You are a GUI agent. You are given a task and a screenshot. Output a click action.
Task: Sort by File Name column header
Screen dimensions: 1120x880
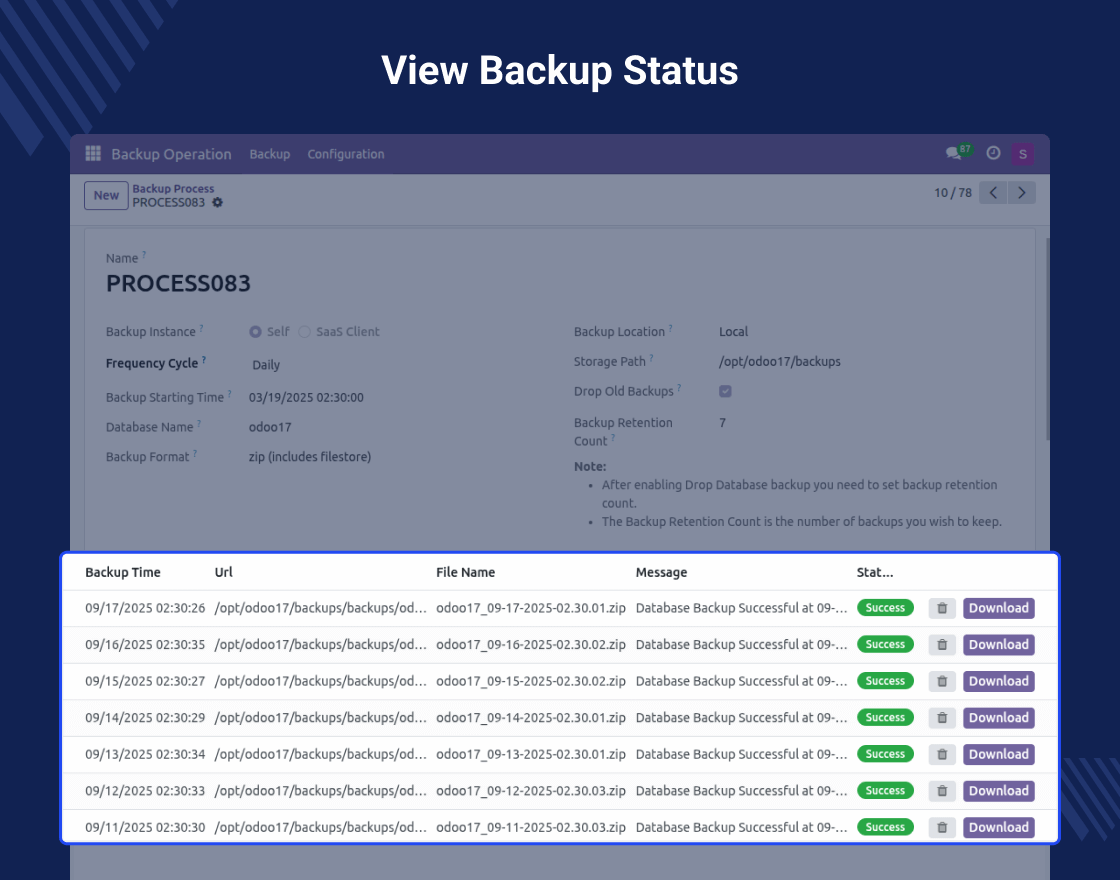(466, 572)
